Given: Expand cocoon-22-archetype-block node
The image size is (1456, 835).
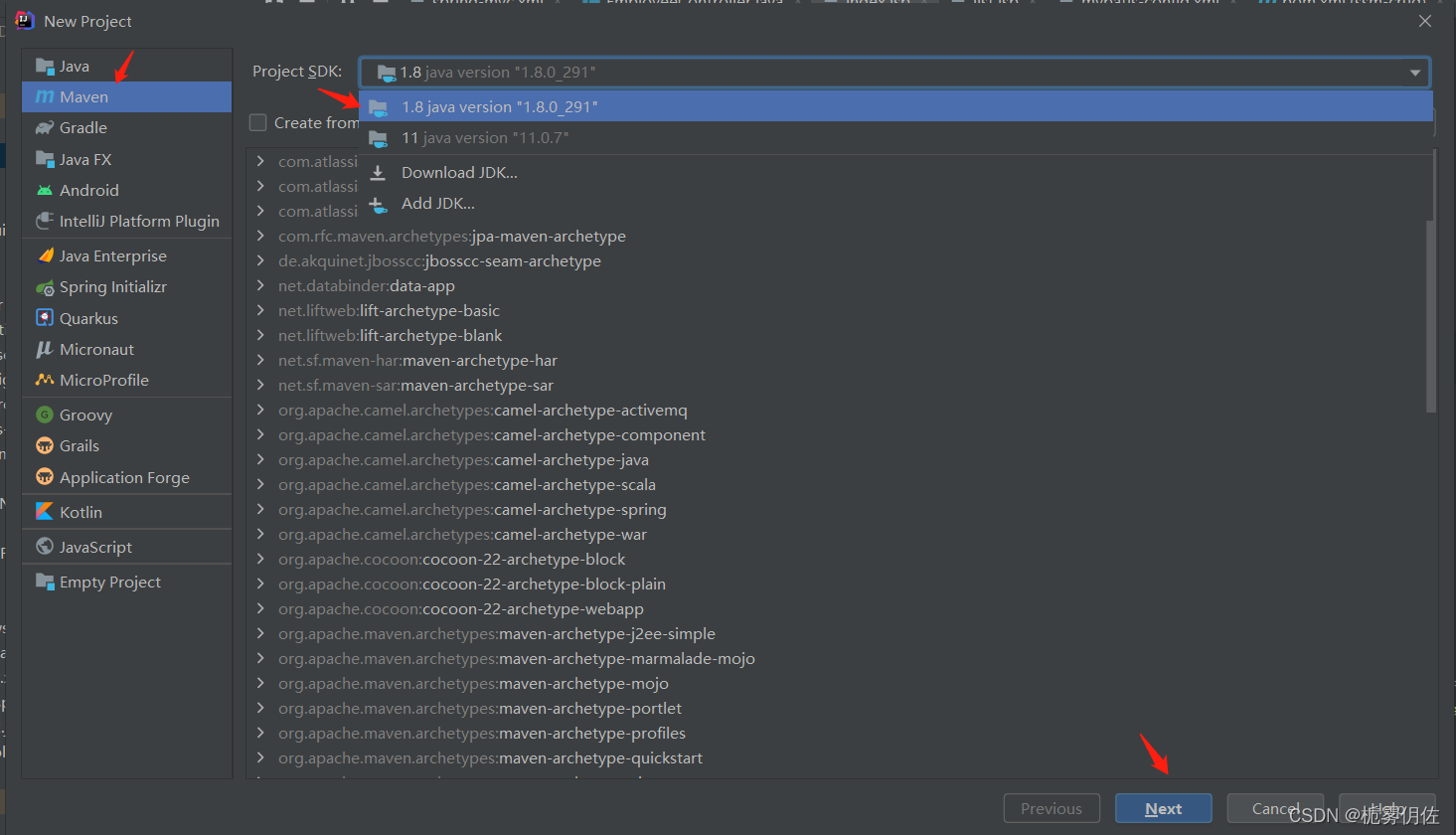Looking at the screenshot, I should tap(260, 559).
